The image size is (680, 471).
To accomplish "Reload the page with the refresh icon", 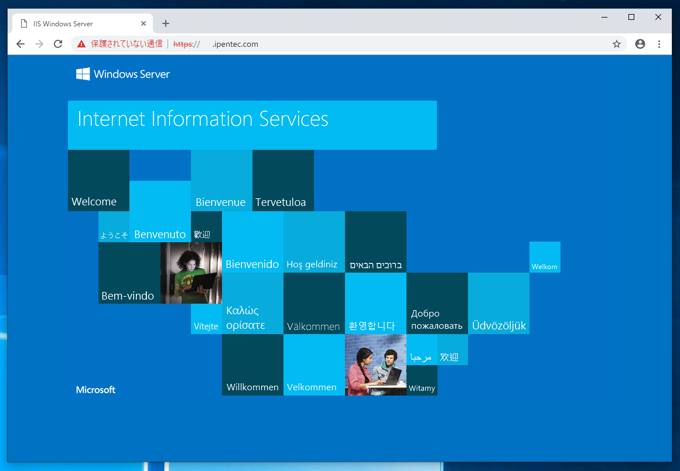I will (x=58, y=44).
